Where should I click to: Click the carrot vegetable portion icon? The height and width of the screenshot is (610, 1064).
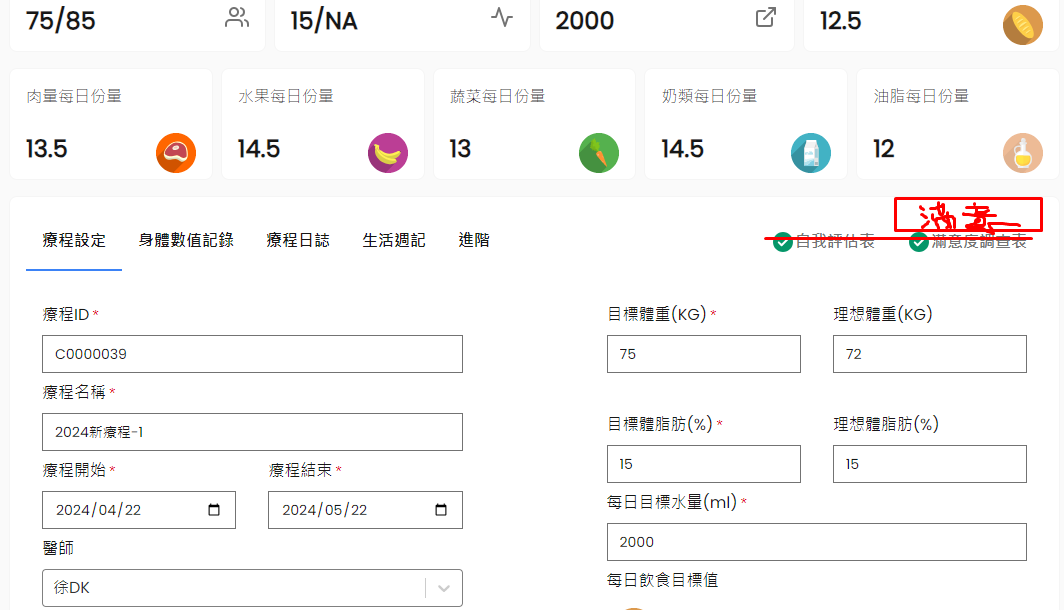click(x=599, y=153)
